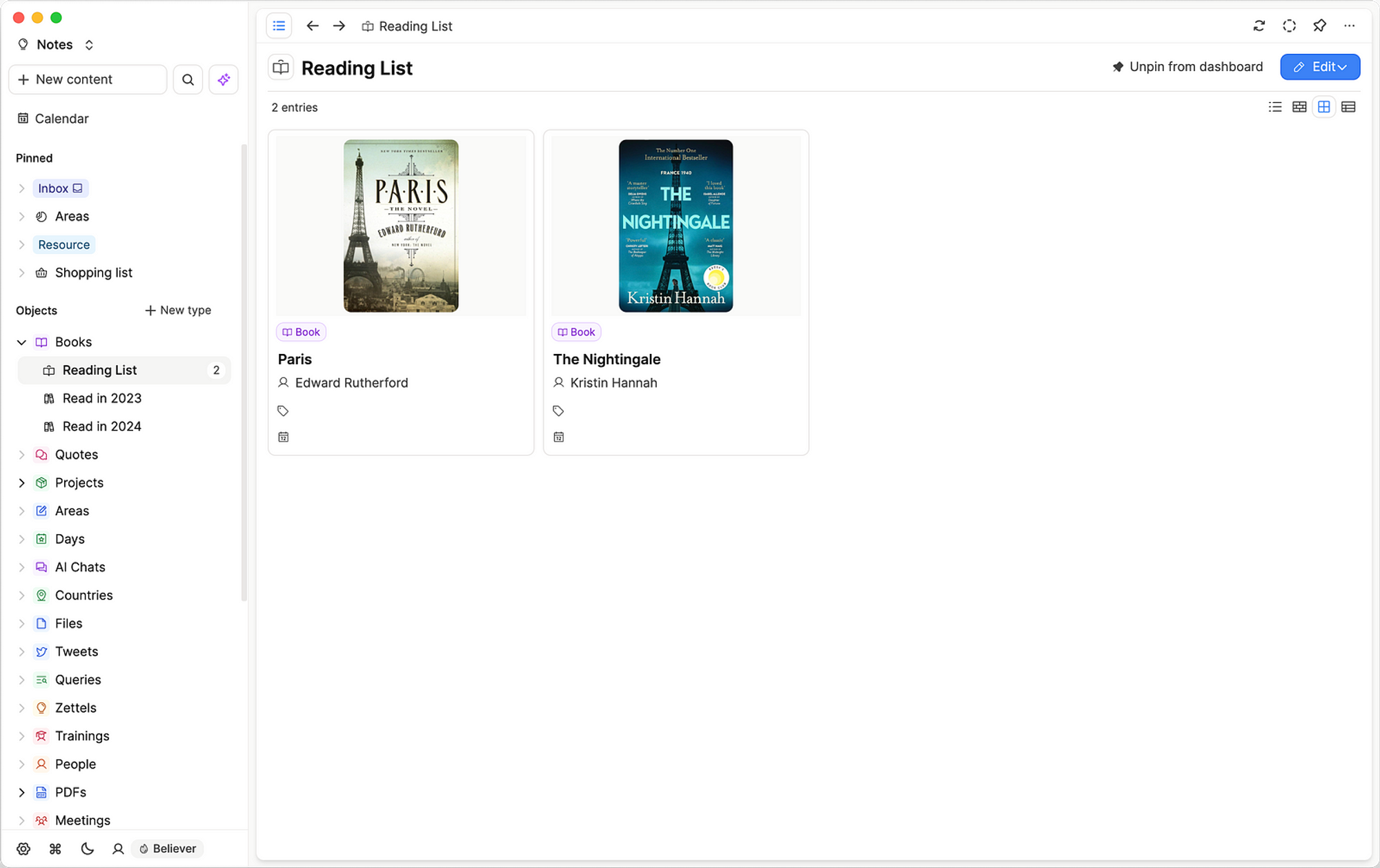This screenshot has height=868, width=1380.
Task: Collapse the Books tree
Action: [21, 342]
